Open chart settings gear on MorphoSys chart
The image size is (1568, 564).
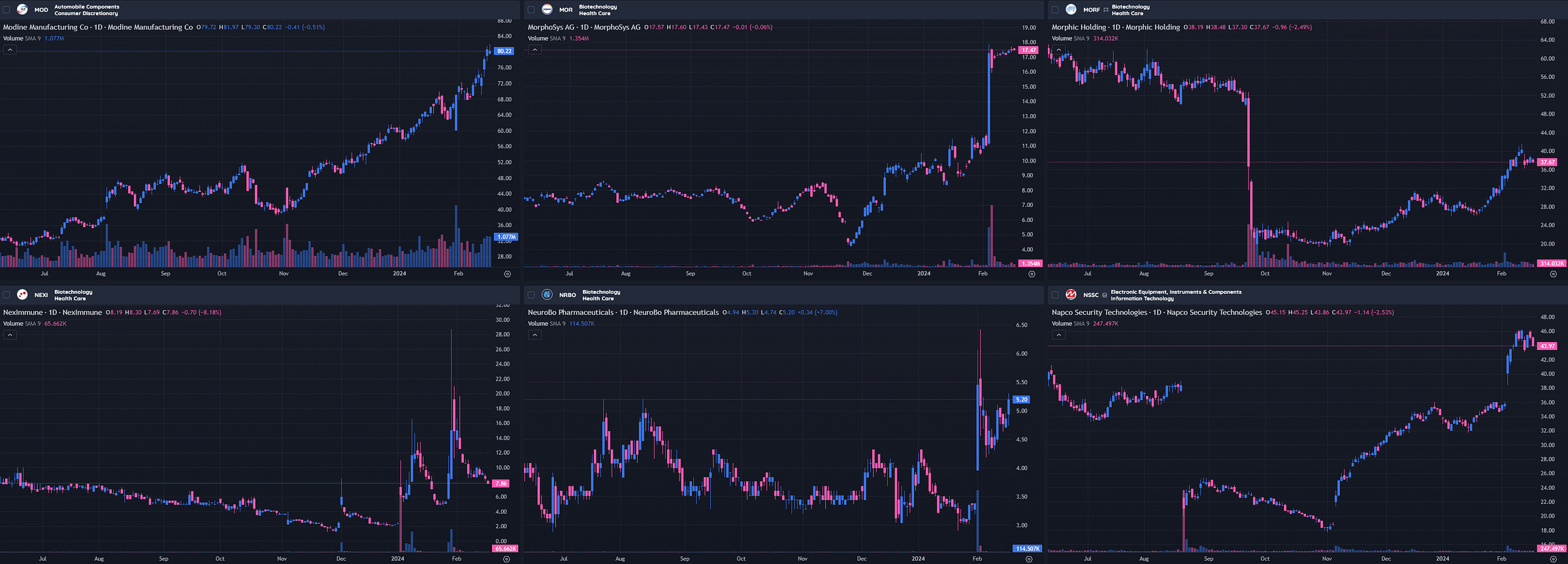pyautogui.click(x=1032, y=274)
